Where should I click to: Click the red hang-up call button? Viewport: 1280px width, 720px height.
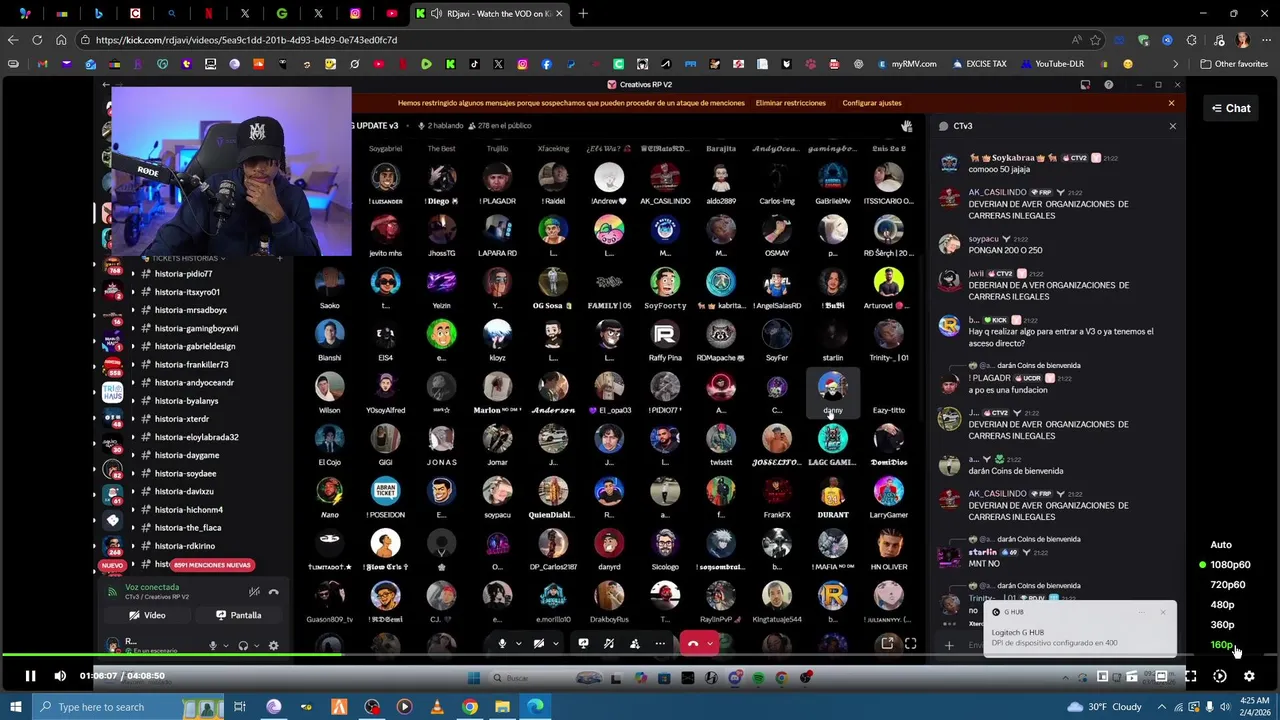693,644
